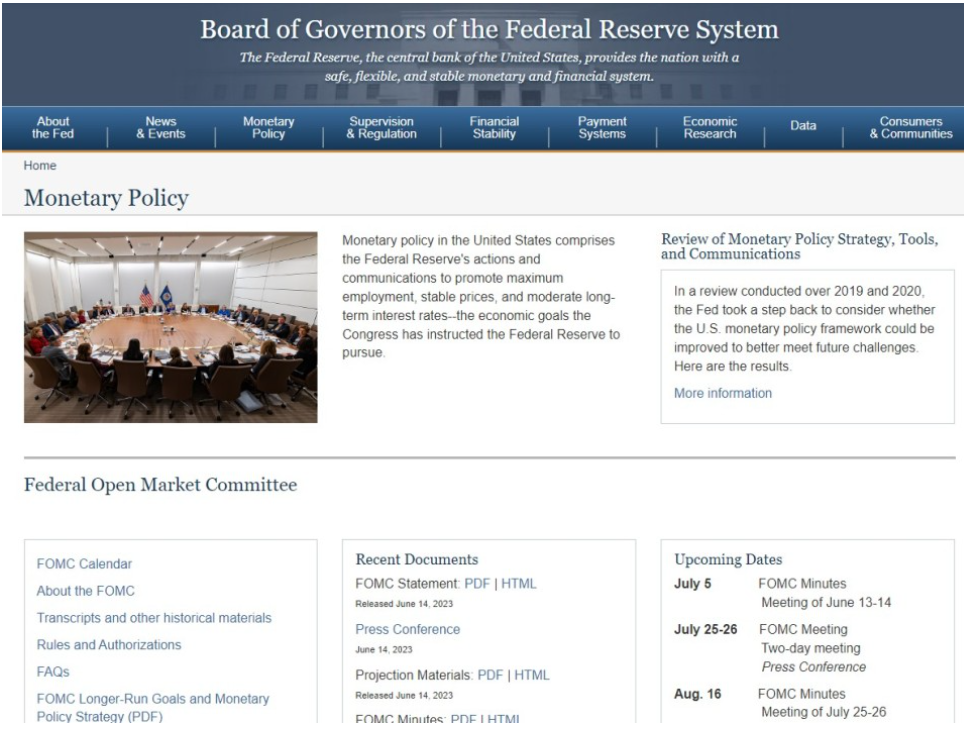
Task: Click the Monetary Policy page title
Action: (106, 198)
